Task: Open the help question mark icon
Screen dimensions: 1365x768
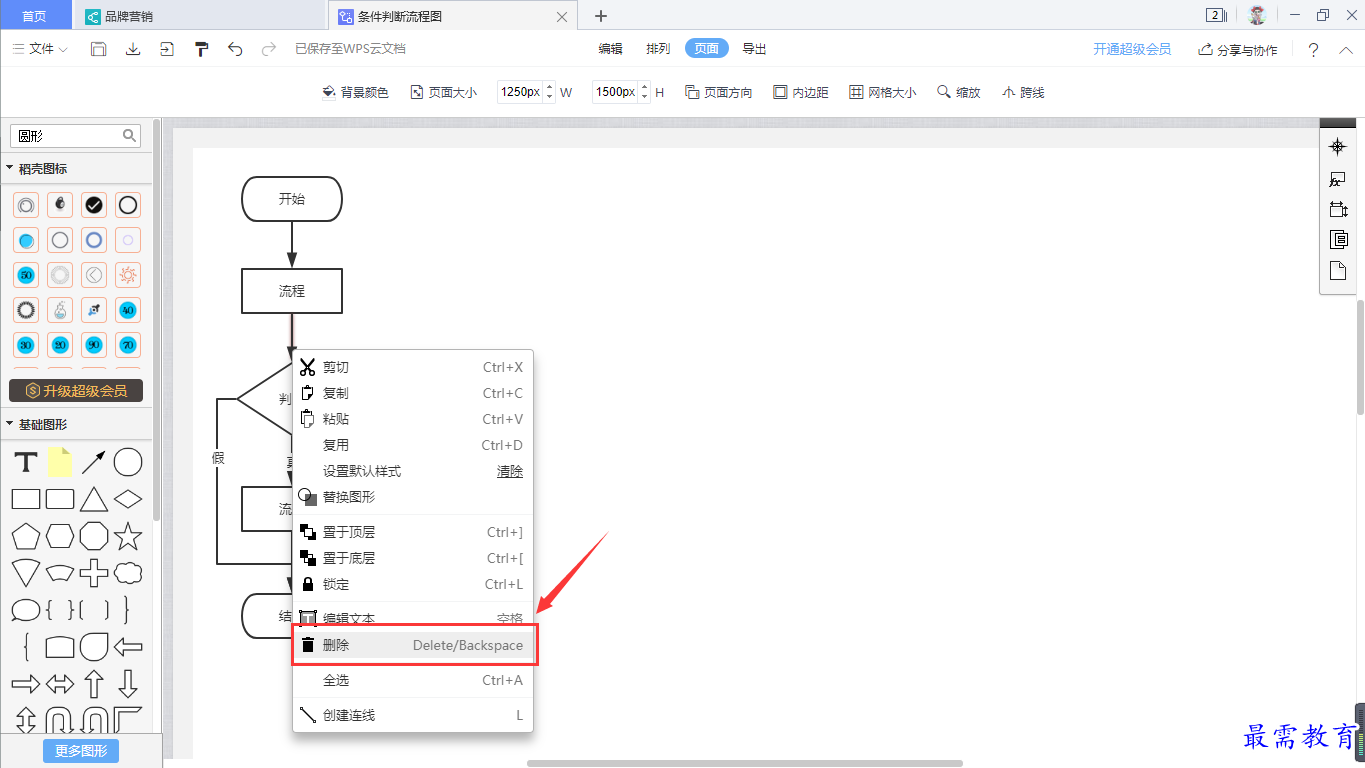Action: click(x=1313, y=50)
